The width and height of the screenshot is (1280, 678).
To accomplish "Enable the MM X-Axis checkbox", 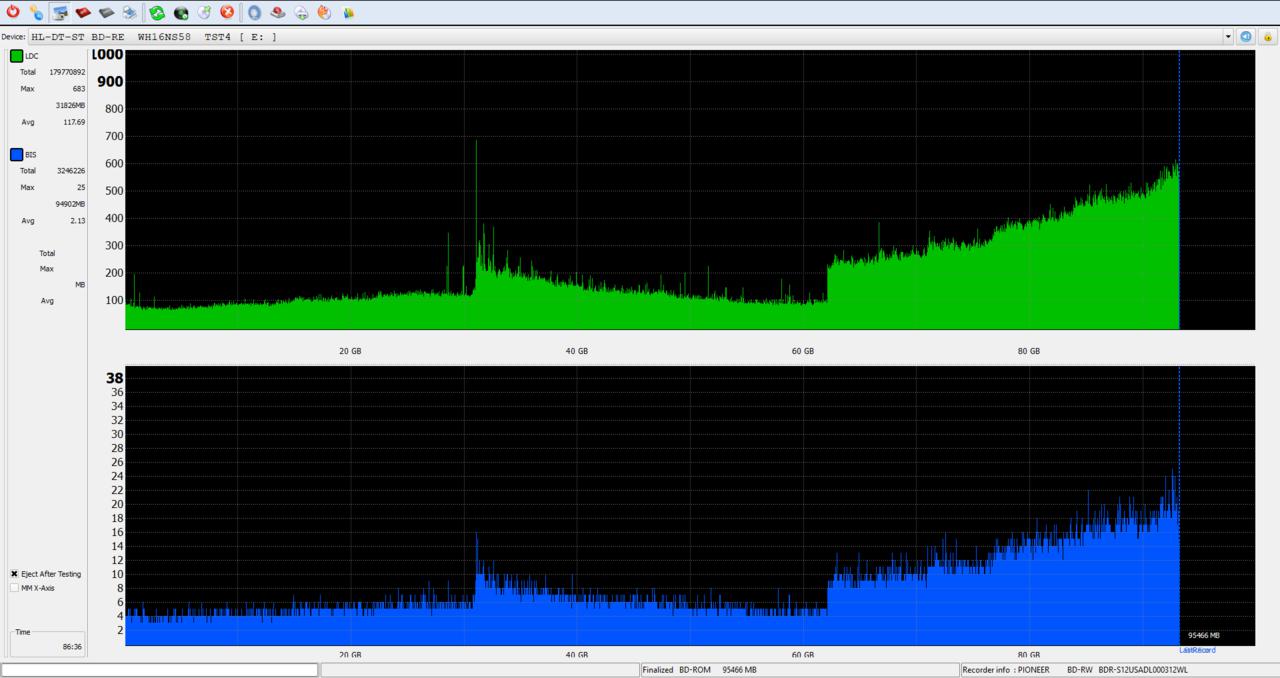I will point(14,588).
